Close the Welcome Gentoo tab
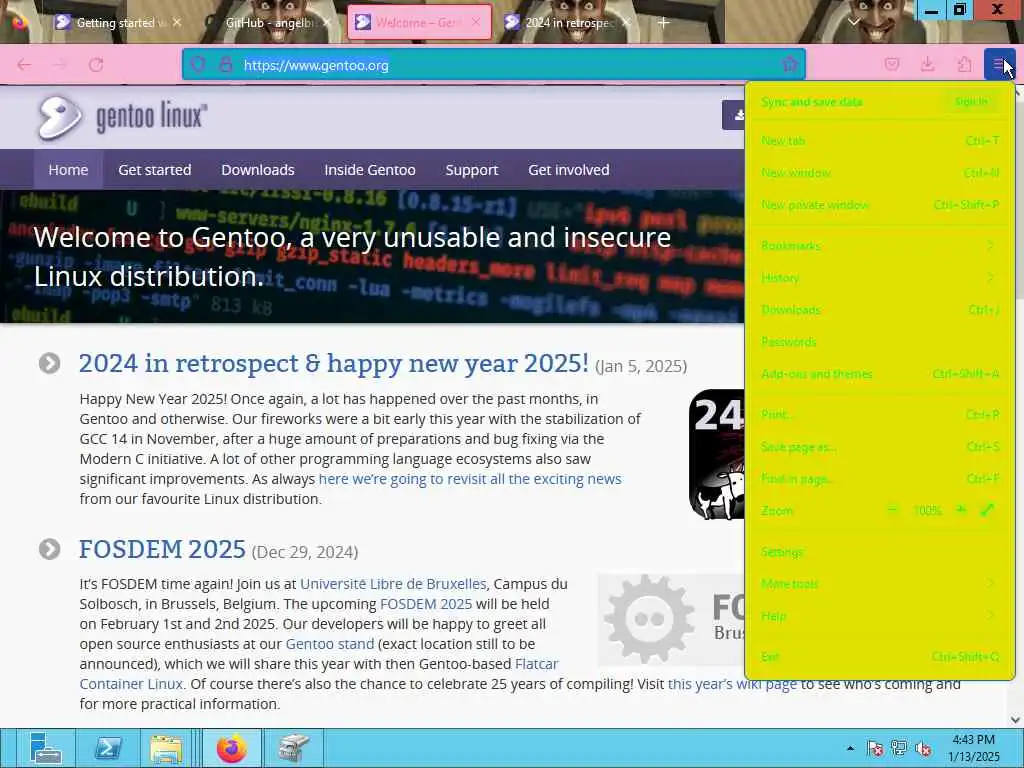The image size is (1024, 768). point(476,22)
